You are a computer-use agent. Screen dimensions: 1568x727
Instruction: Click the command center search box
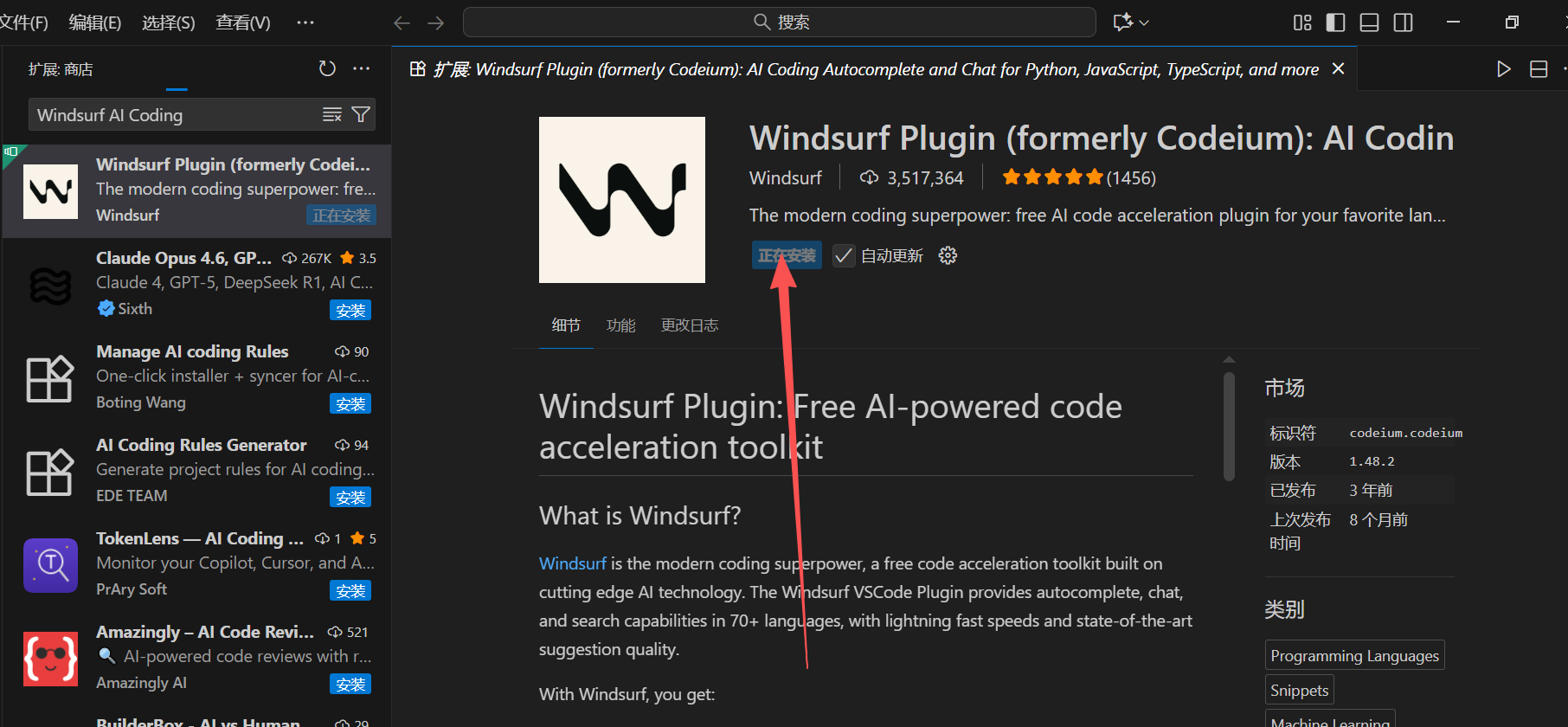[x=780, y=23]
